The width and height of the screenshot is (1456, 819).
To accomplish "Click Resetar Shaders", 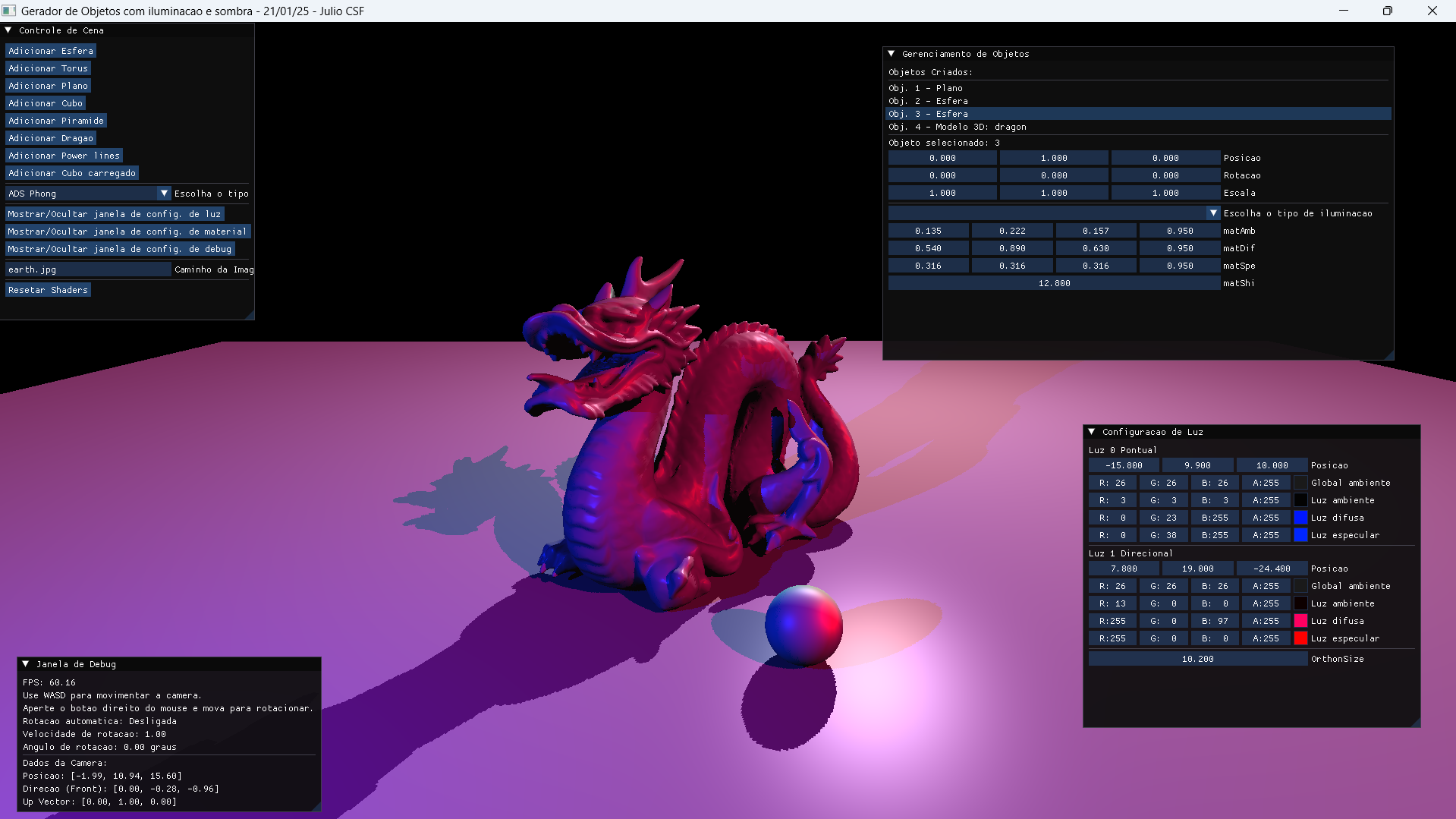I will click(47, 289).
